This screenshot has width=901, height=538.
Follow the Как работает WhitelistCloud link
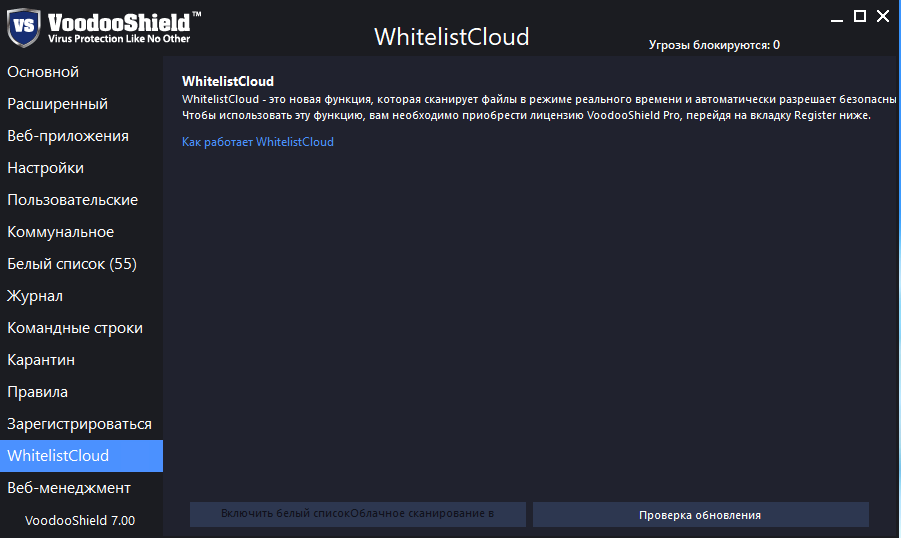coord(257,142)
